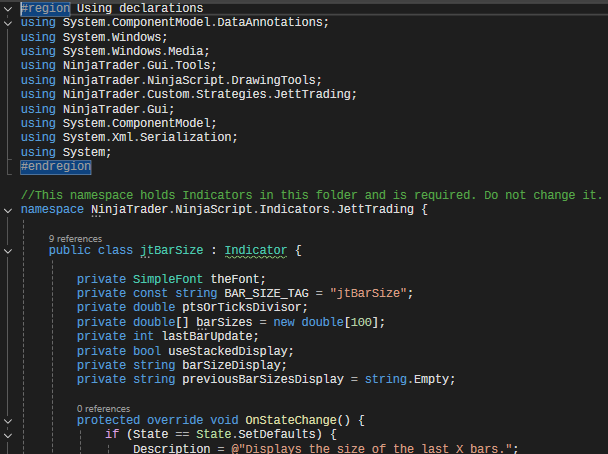Collapse the namespace NinjaTrader.NinjaScript.Indicators block
The width and height of the screenshot is (608, 454).
point(8,210)
